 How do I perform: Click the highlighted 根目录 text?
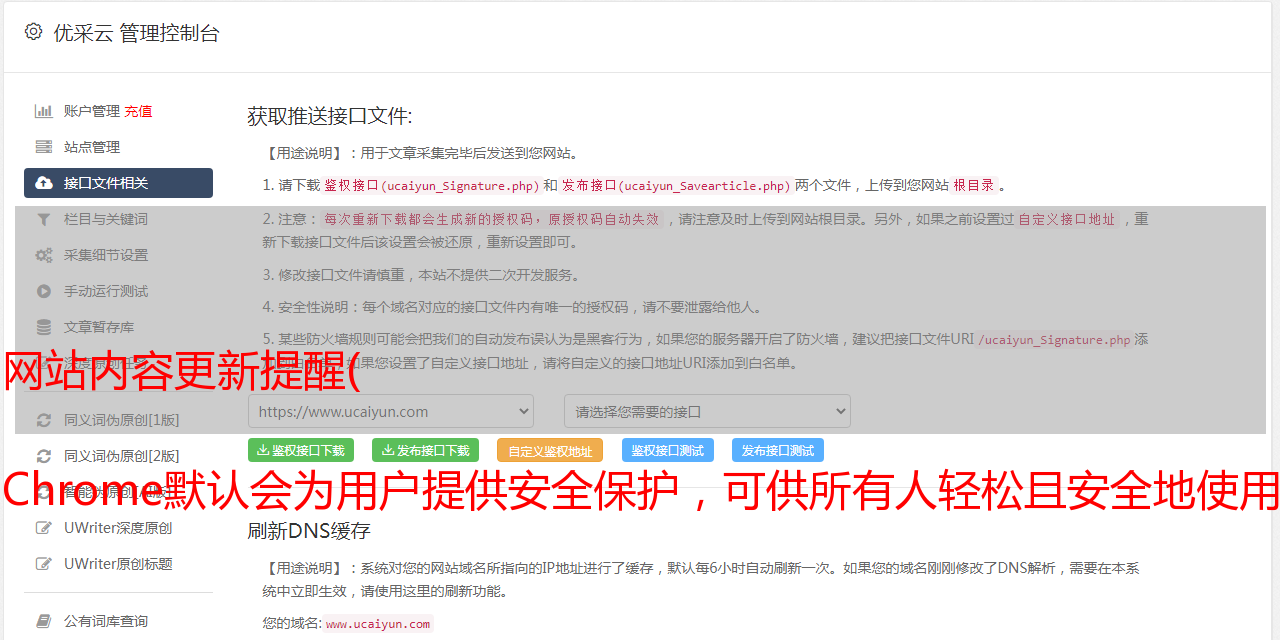974,185
